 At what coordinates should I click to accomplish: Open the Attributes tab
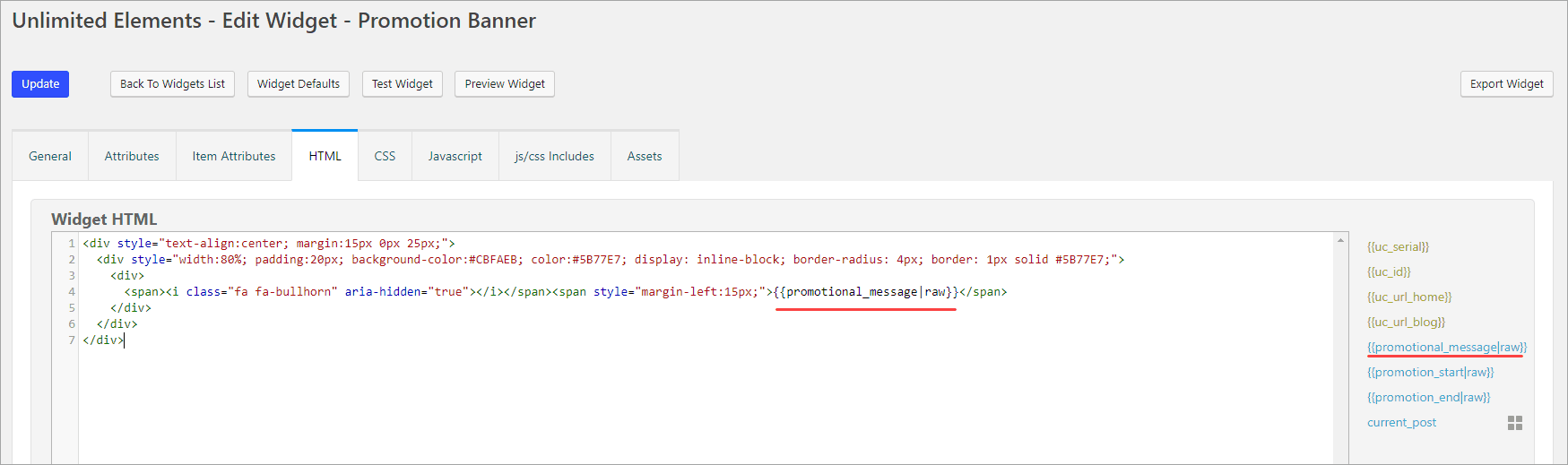(x=132, y=156)
